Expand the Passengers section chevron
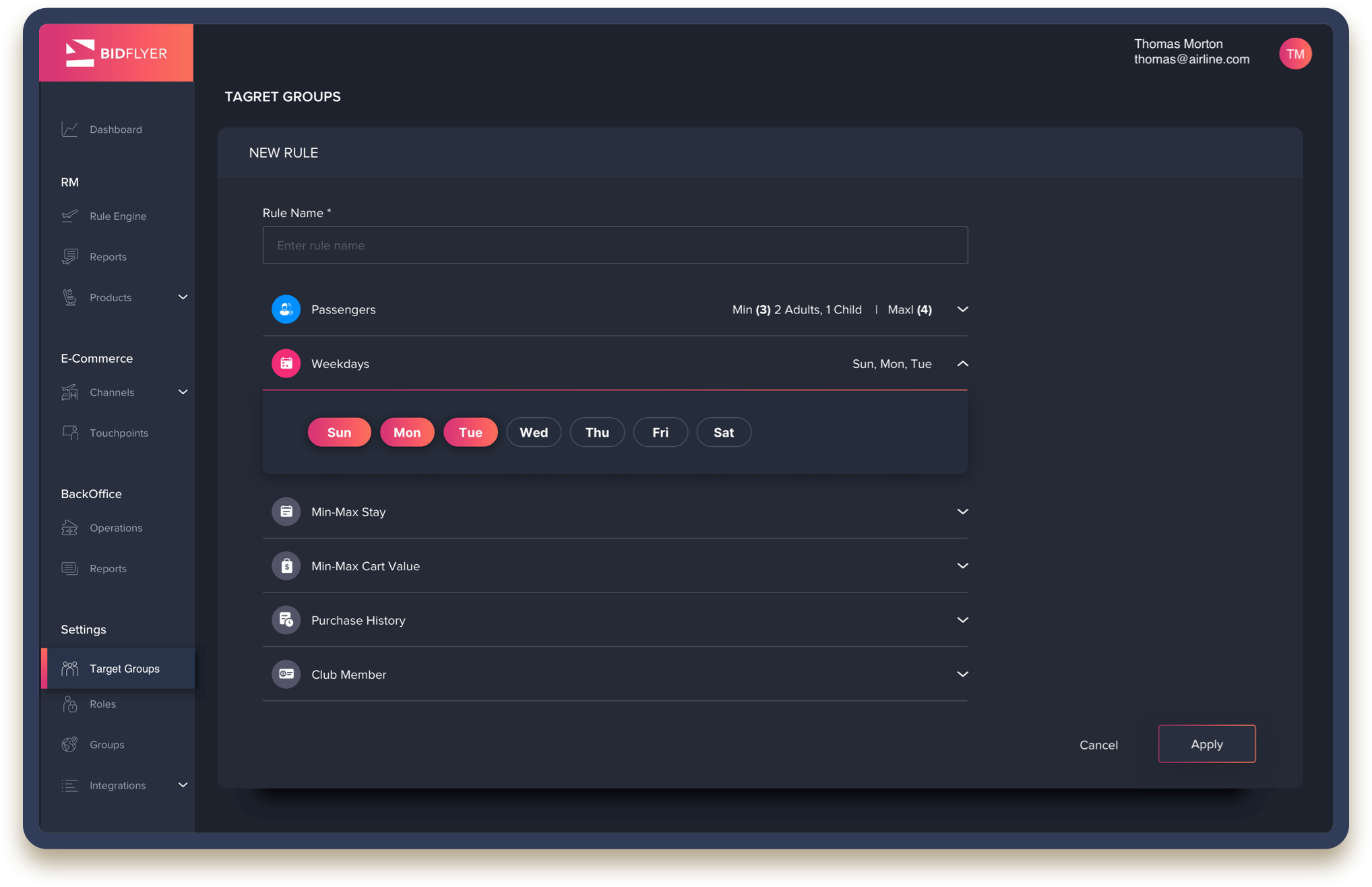 click(x=962, y=309)
